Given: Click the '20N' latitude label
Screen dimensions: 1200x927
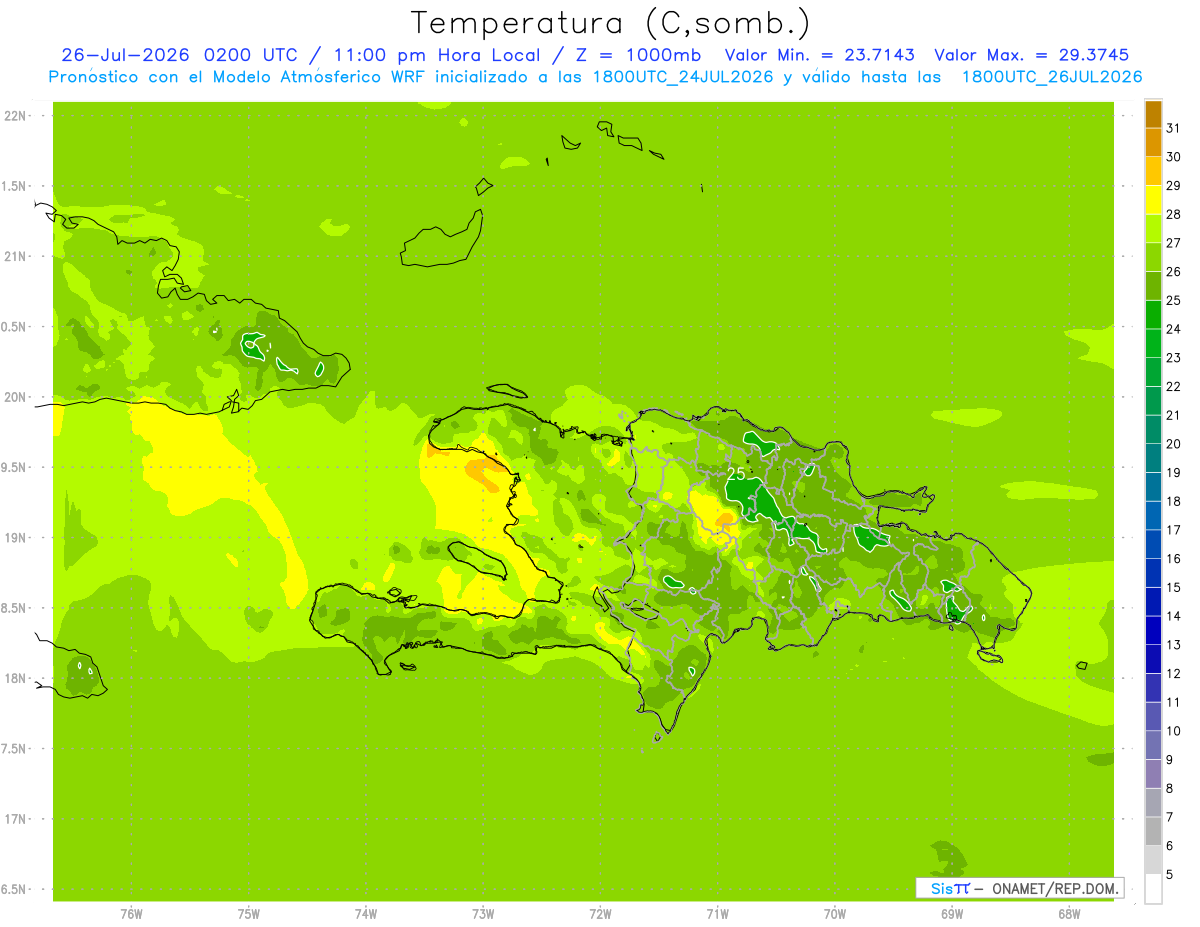Looking at the screenshot, I should [15, 397].
